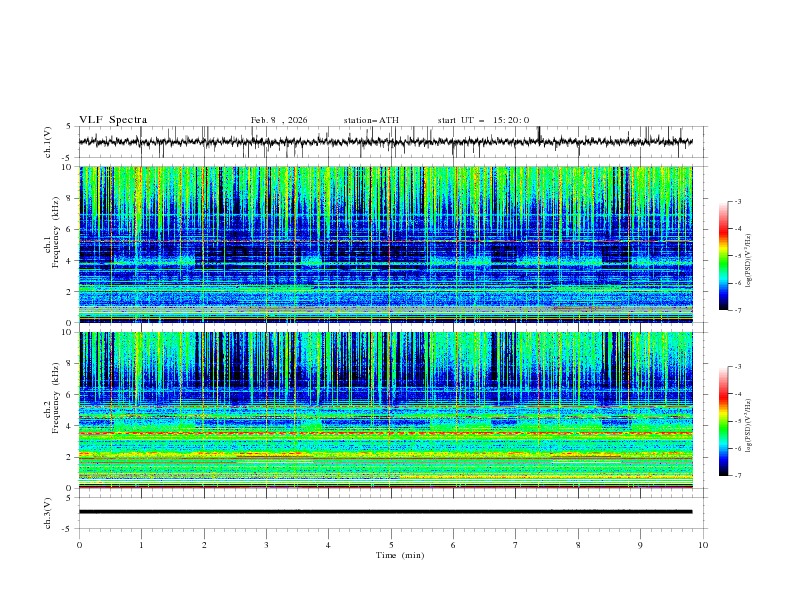This screenshot has height=612, width=792.
Task: Click the "2" minute tick on the time axis
Action: pos(204,545)
